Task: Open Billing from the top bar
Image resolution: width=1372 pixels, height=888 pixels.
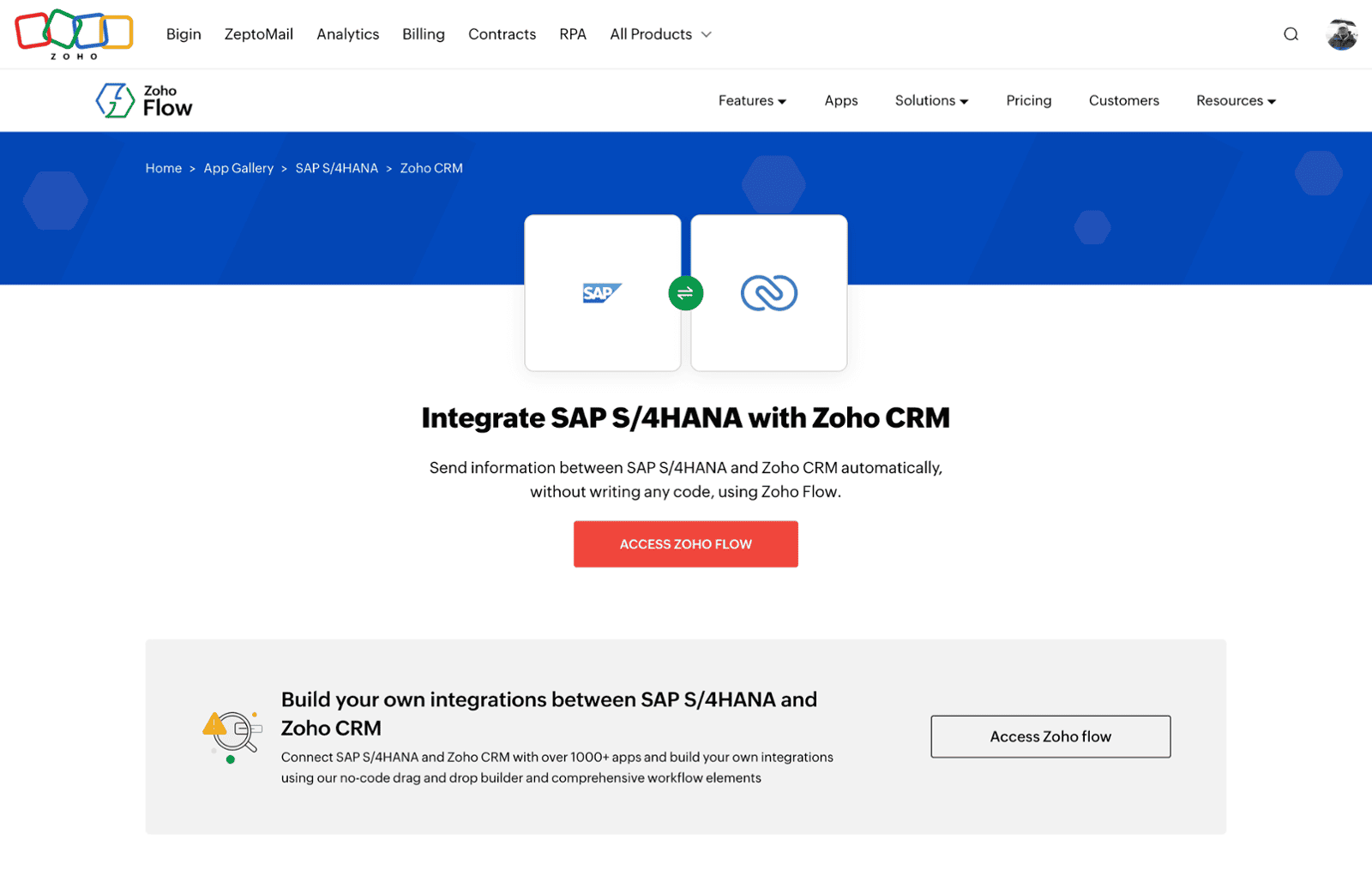Action: 424,34
